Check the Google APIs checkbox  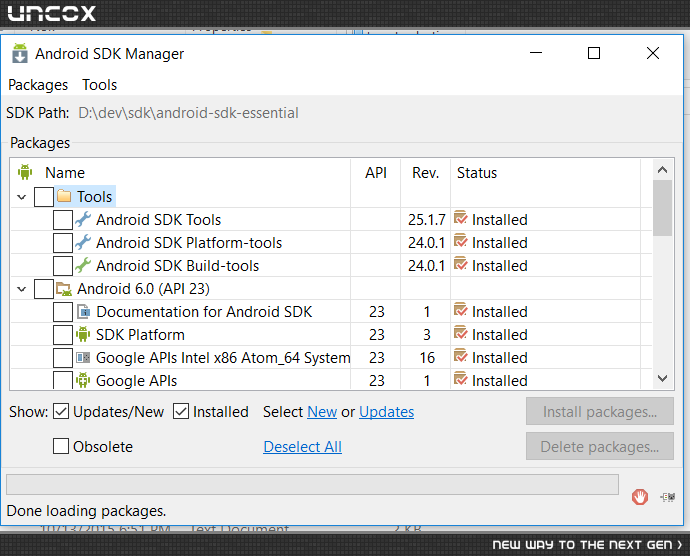tap(63, 380)
